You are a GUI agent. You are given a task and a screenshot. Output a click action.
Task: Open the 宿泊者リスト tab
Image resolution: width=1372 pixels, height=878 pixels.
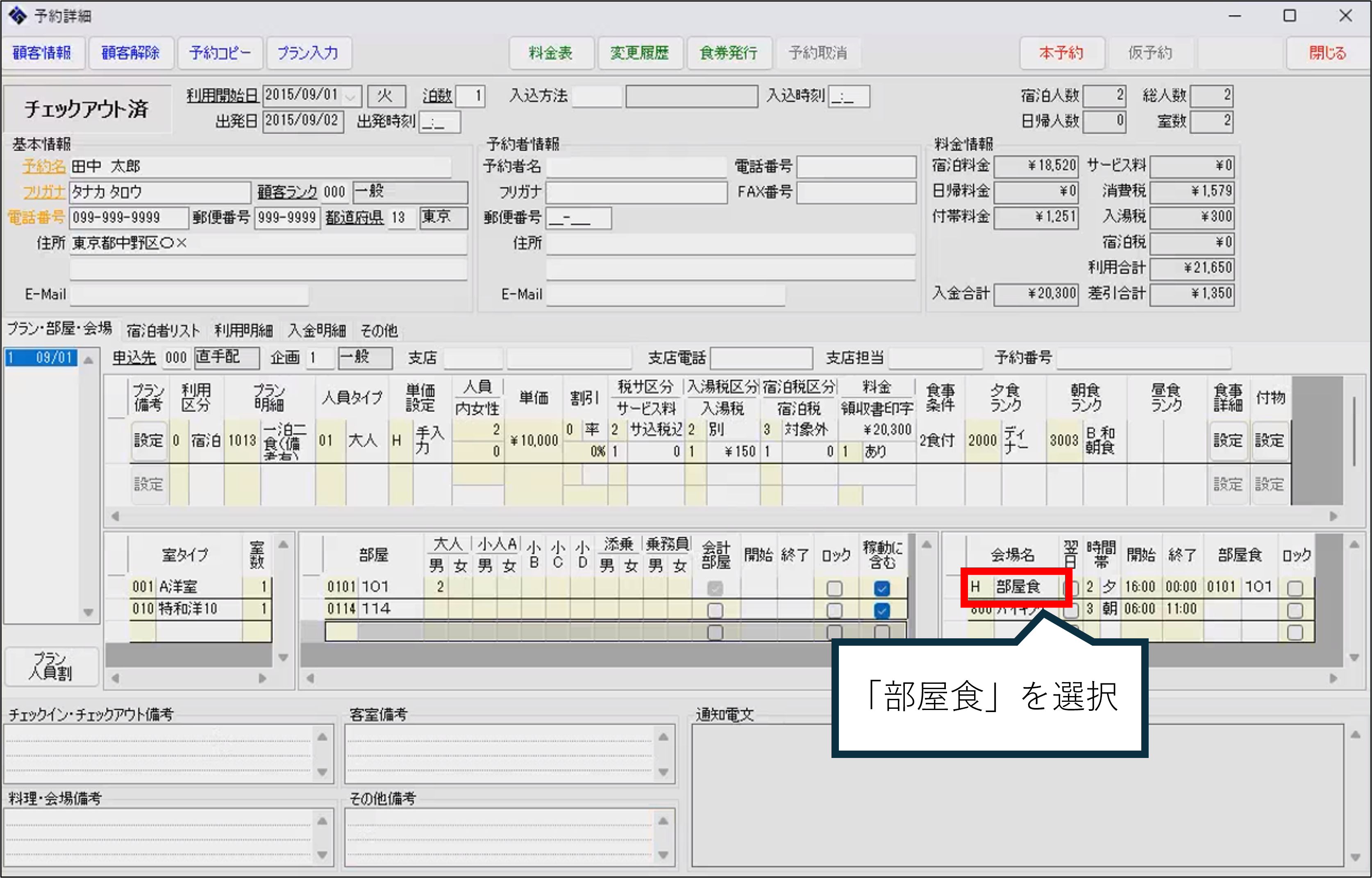pos(163,330)
